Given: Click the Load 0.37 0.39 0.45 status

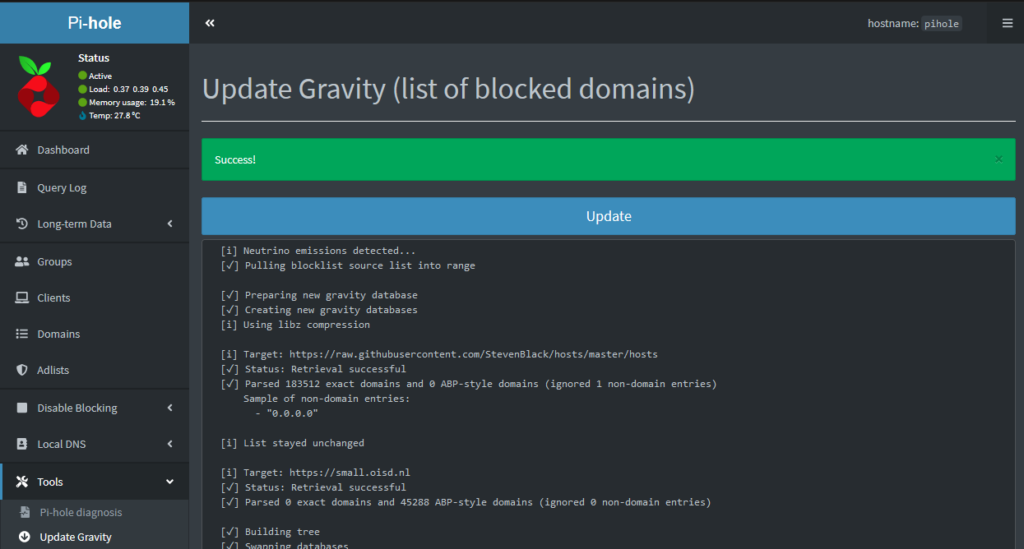Looking at the screenshot, I should coord(128,89).
